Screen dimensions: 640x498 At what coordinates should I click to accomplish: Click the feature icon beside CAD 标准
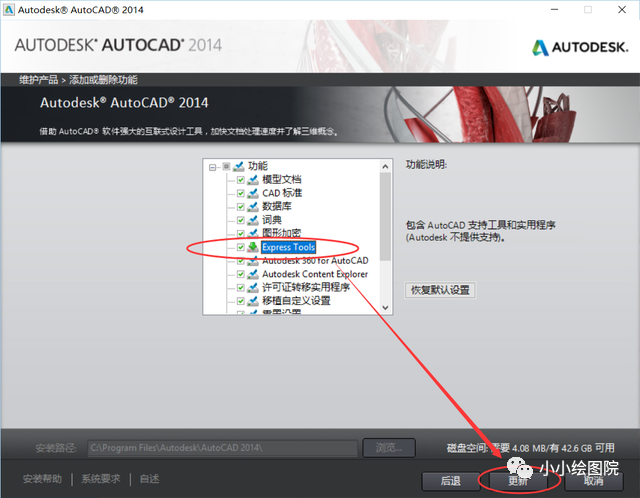pyautogui.click(x=253, y=193)
